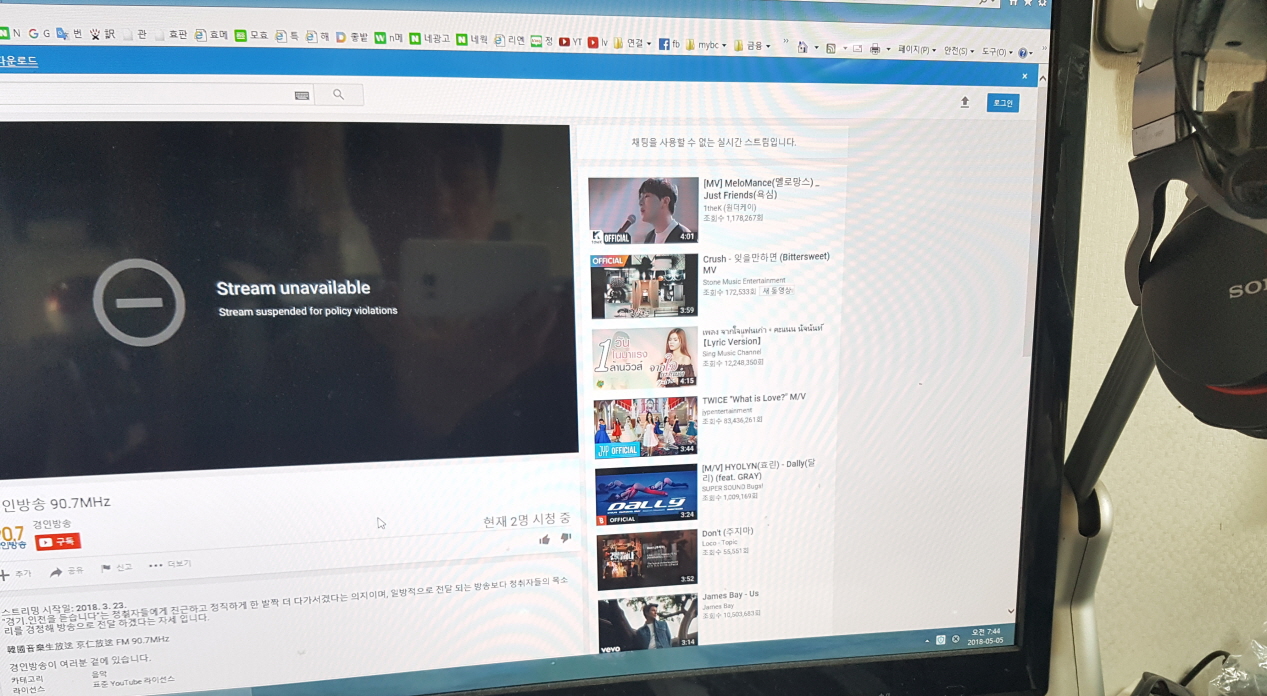Open MeloMance Just Friends video thumbnail
This screenshot has width=1267, height=696.
point(643,211)
